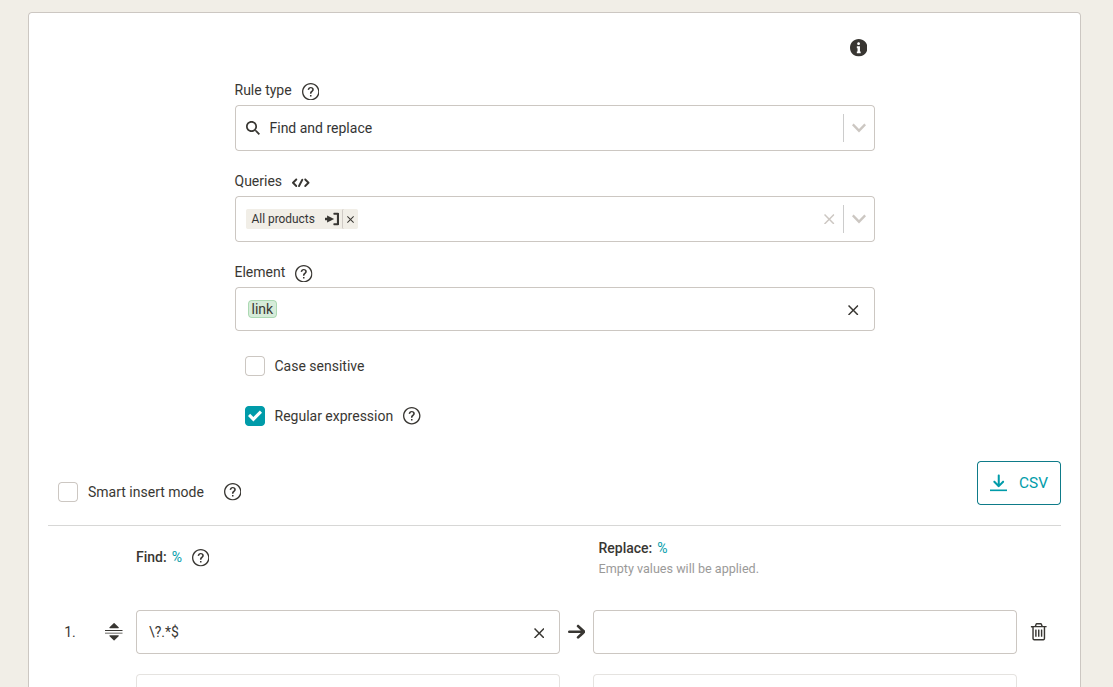Expand the Rule type dropdown
The height and width of the screenshot is (687, 1113).
[858, 128]
